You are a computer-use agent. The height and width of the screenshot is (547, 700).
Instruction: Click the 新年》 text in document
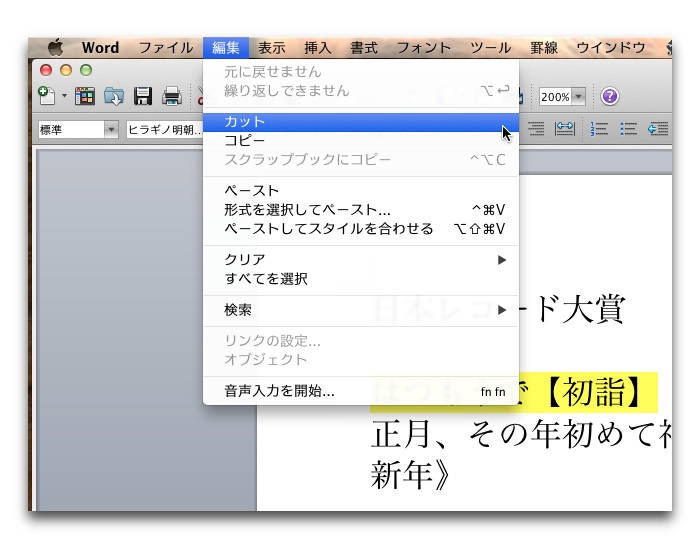[410, 474]
